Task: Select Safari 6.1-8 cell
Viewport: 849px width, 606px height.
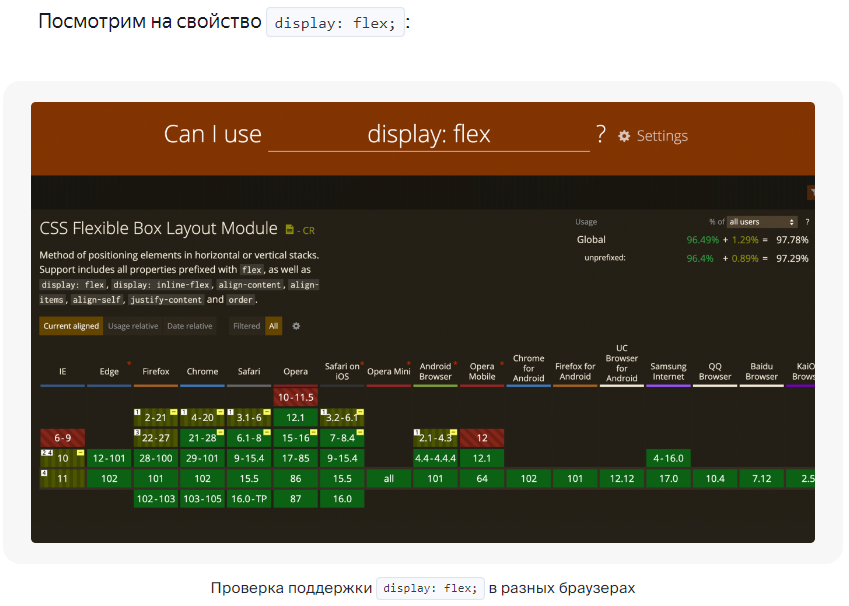Action: (249, 438)
